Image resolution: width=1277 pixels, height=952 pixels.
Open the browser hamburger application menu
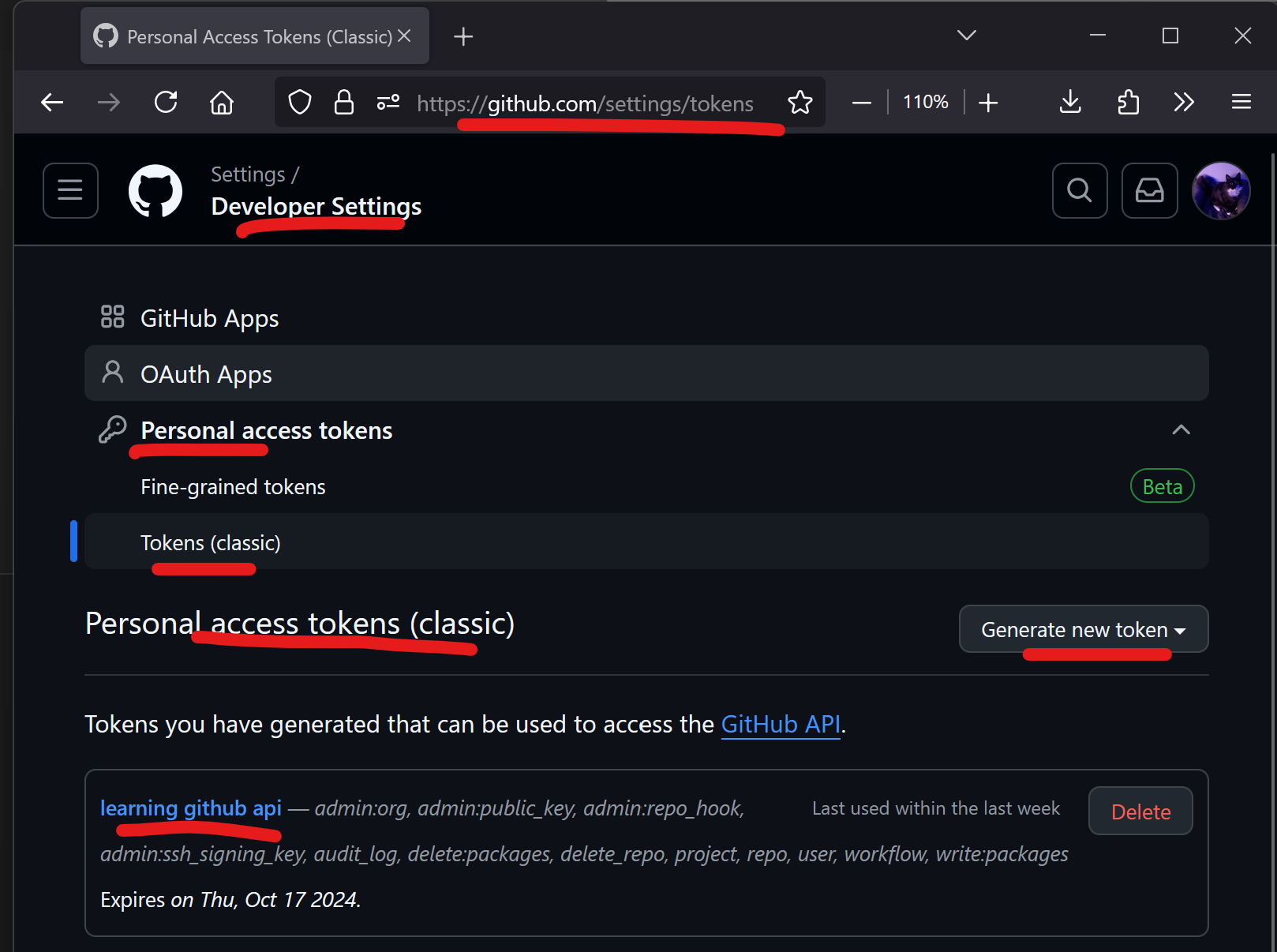coord(1241,102)
